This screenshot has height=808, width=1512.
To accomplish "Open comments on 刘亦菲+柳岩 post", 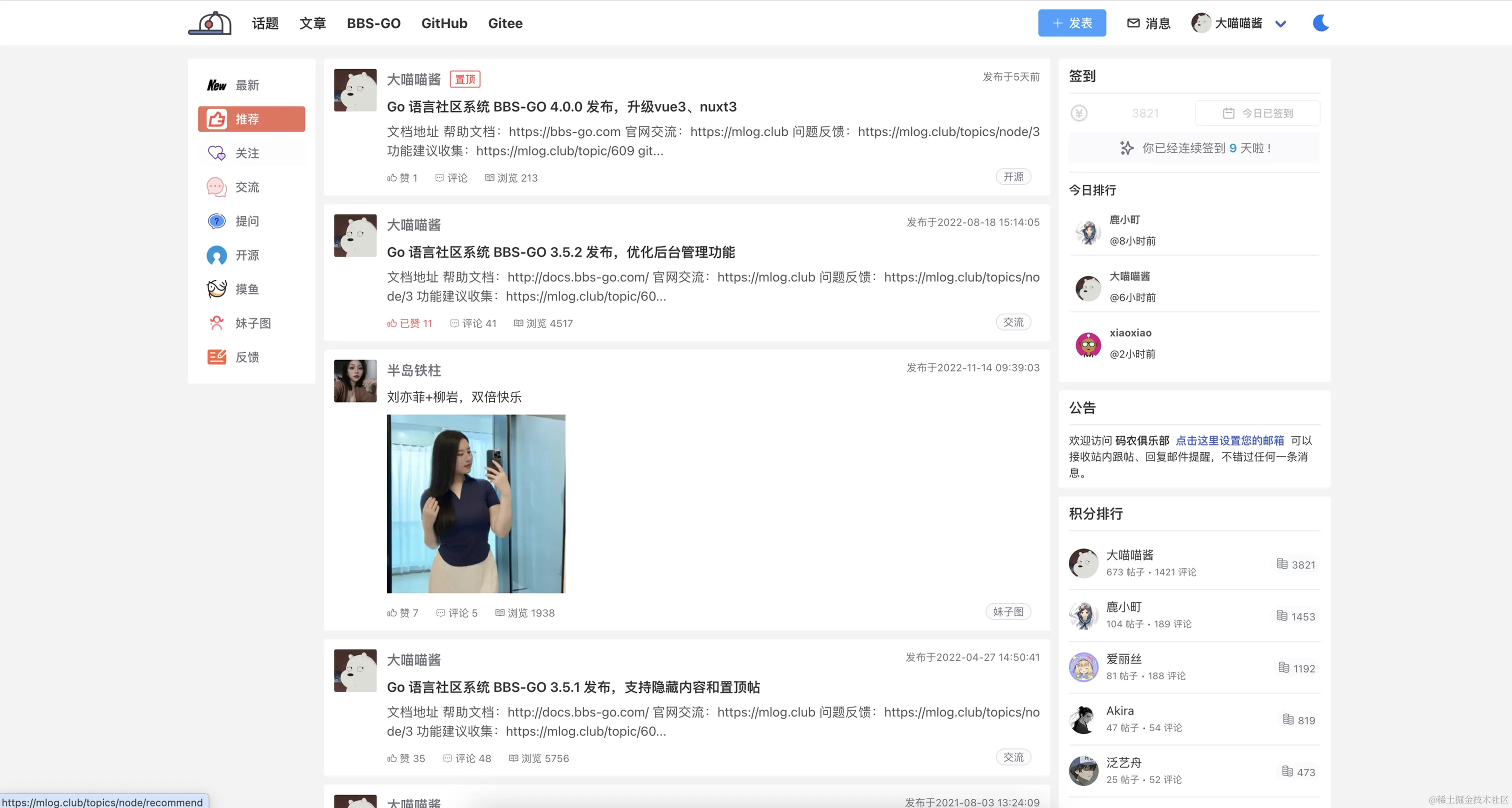I will [456, 612].
